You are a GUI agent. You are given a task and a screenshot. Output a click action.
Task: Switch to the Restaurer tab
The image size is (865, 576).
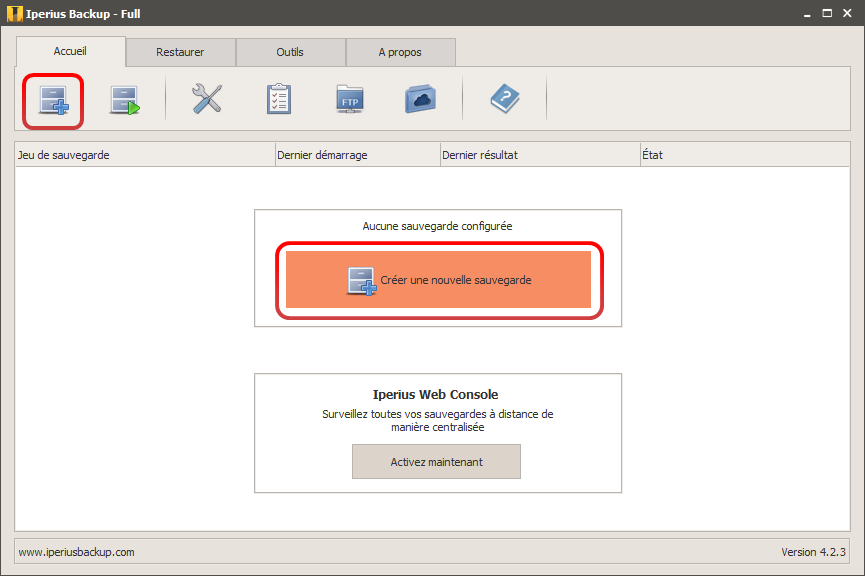coord(180,52)
